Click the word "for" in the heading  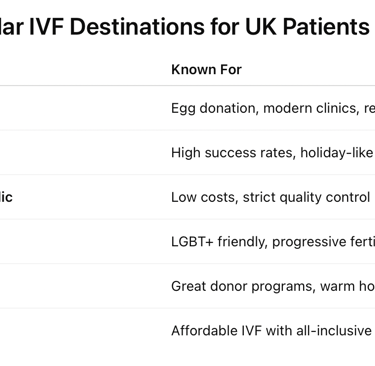[225, 26]
